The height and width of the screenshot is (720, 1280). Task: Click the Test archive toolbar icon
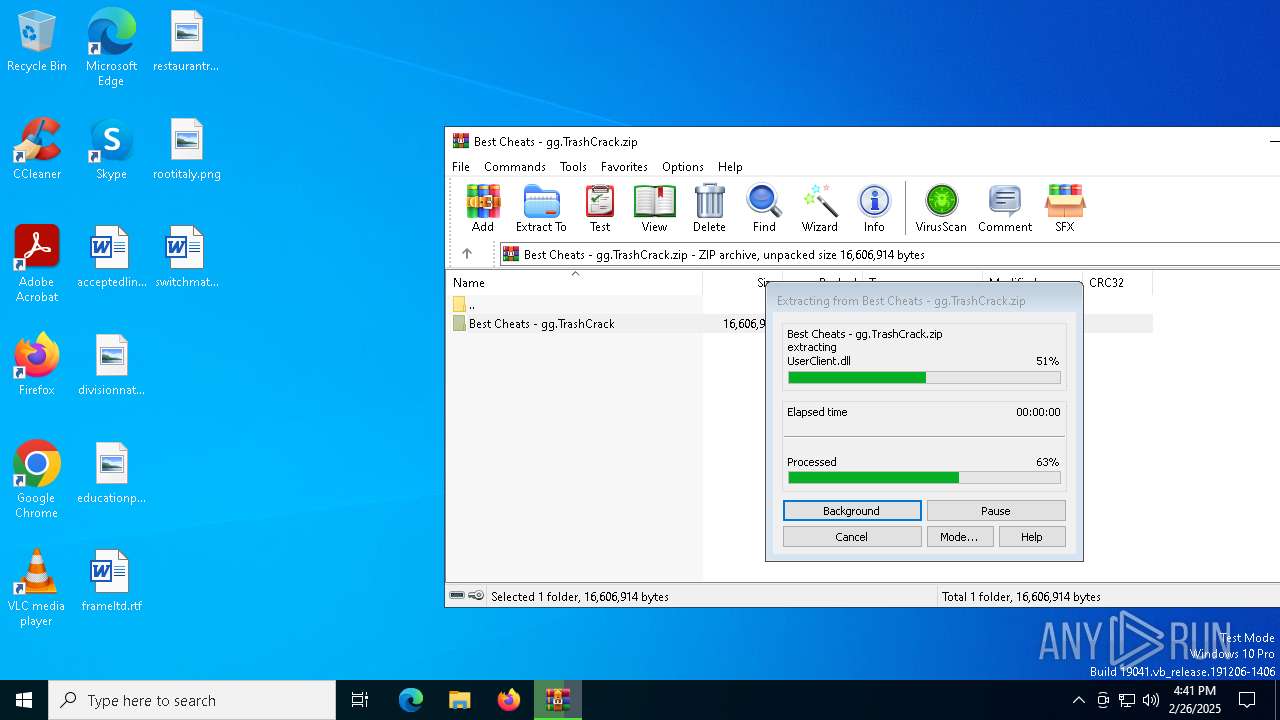[x=600, y=208]
